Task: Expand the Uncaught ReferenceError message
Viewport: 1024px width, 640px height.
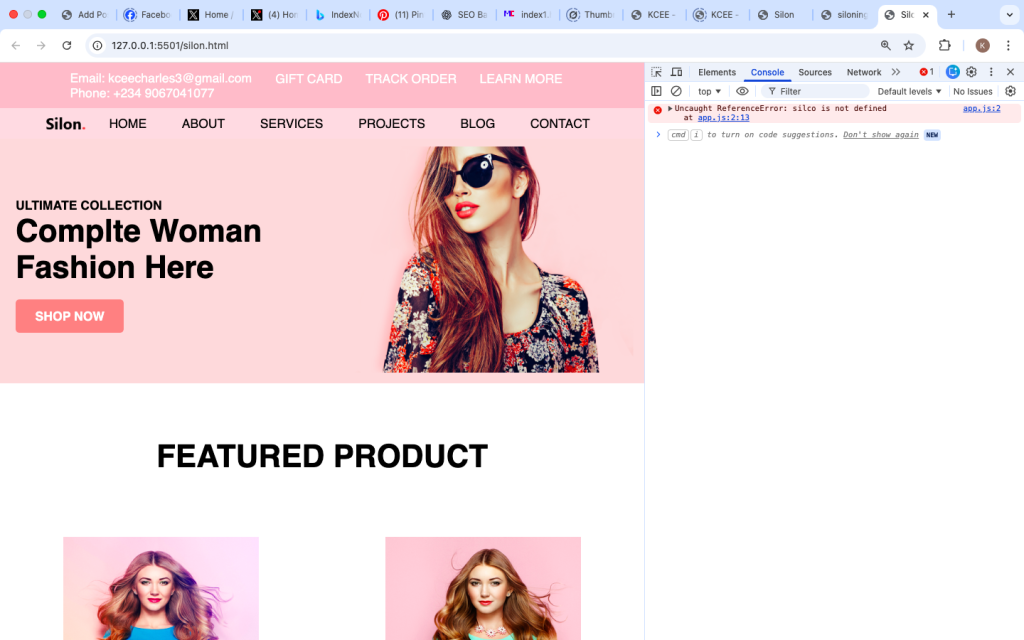Action: [x=670, y=108]
